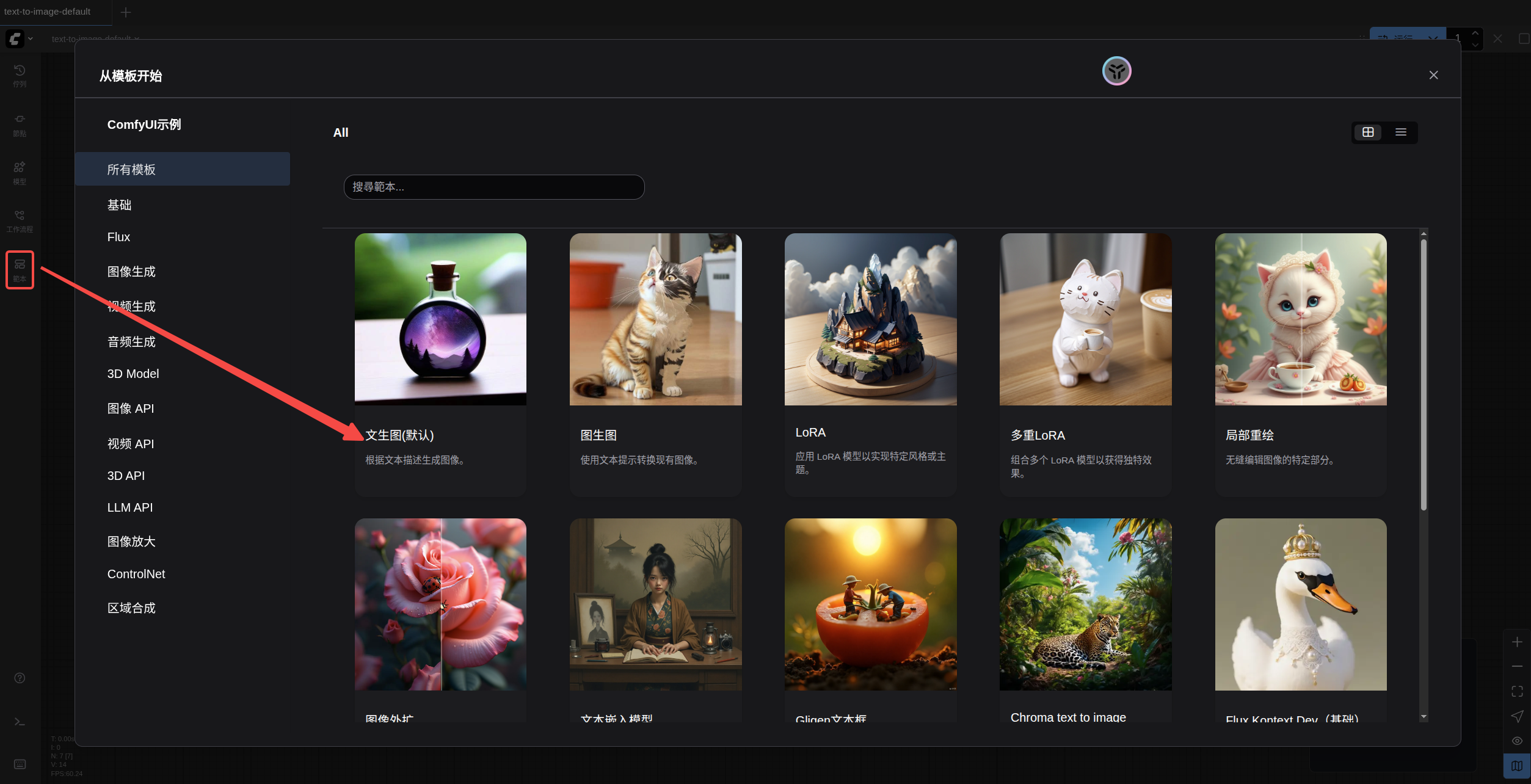Switch templates to grid view

pyautogui.click(x=1368, y=132)
